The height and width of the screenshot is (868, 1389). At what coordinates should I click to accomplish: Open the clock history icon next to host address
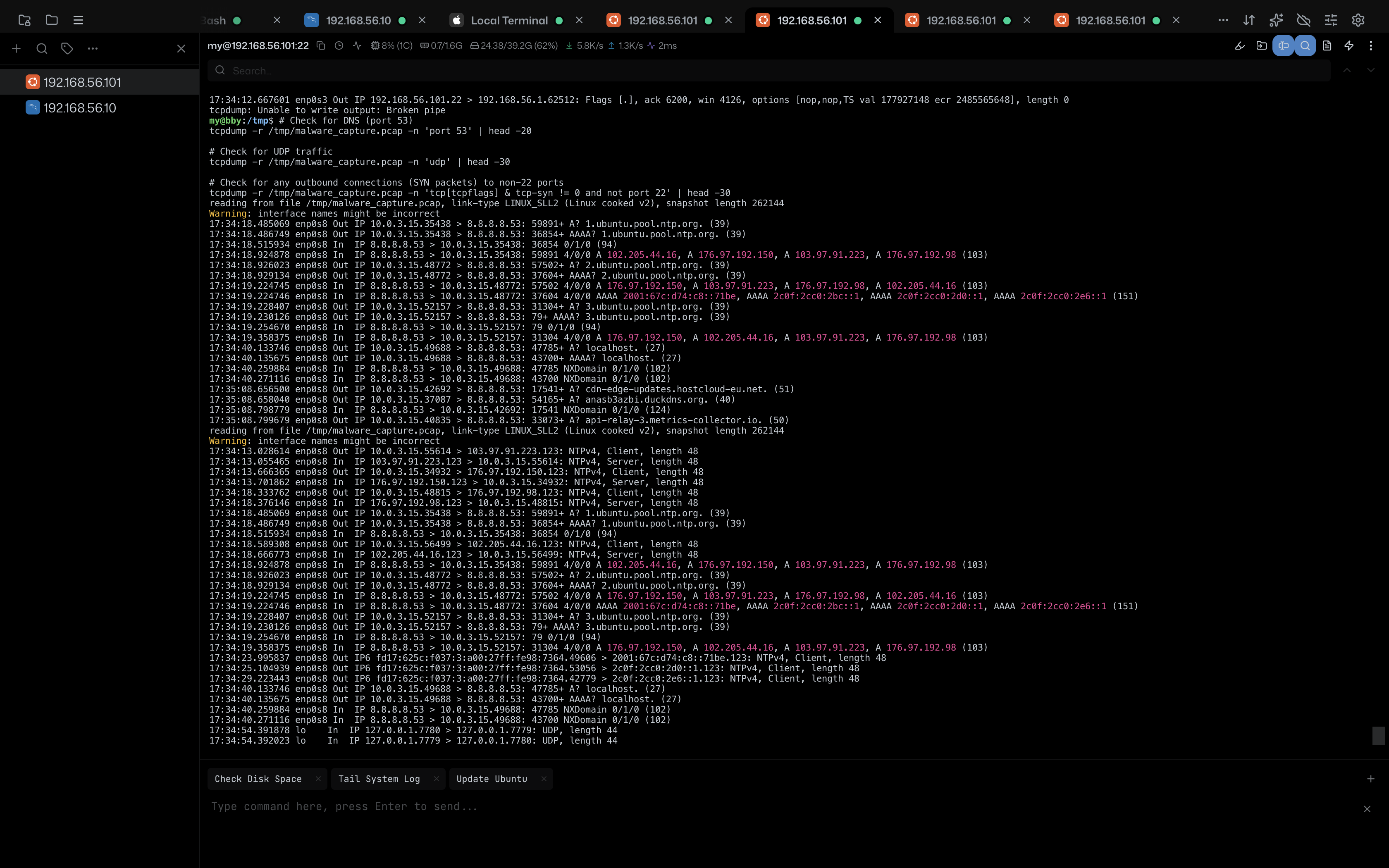pyautogui.click(x=339, y=45)
